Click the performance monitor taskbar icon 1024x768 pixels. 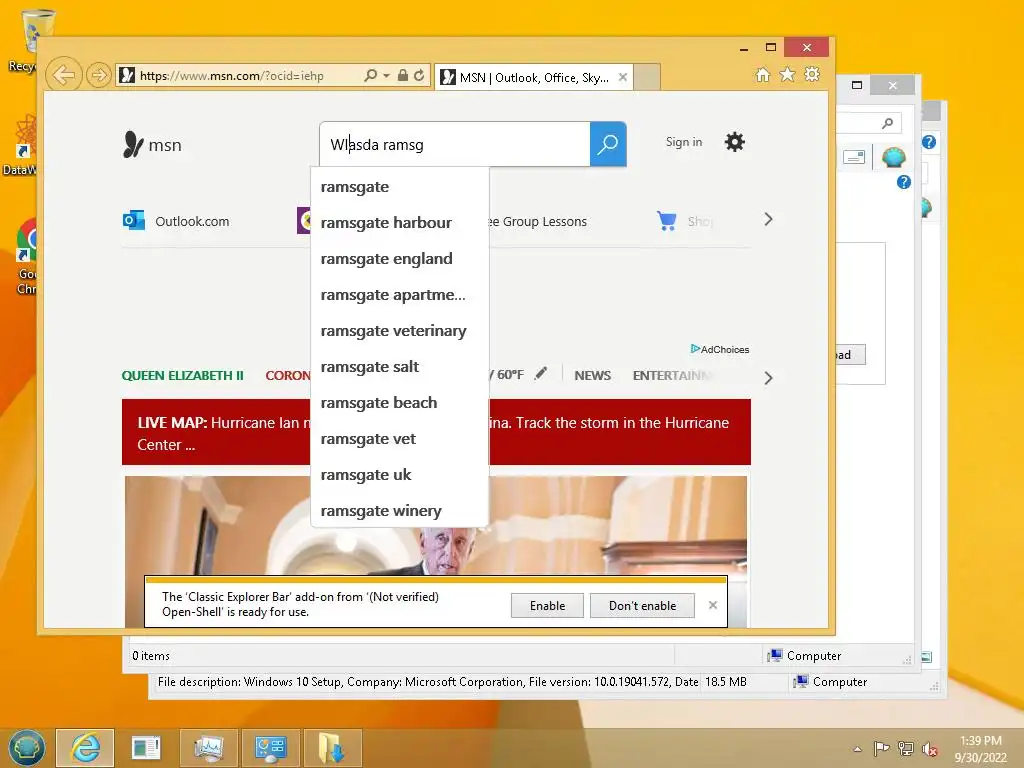pos(208,748)
